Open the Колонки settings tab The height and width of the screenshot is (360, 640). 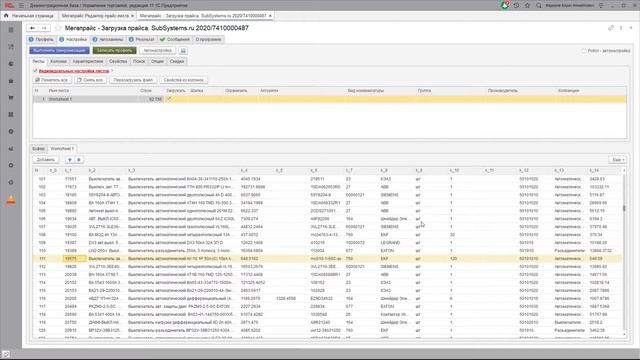pos(58,61)
